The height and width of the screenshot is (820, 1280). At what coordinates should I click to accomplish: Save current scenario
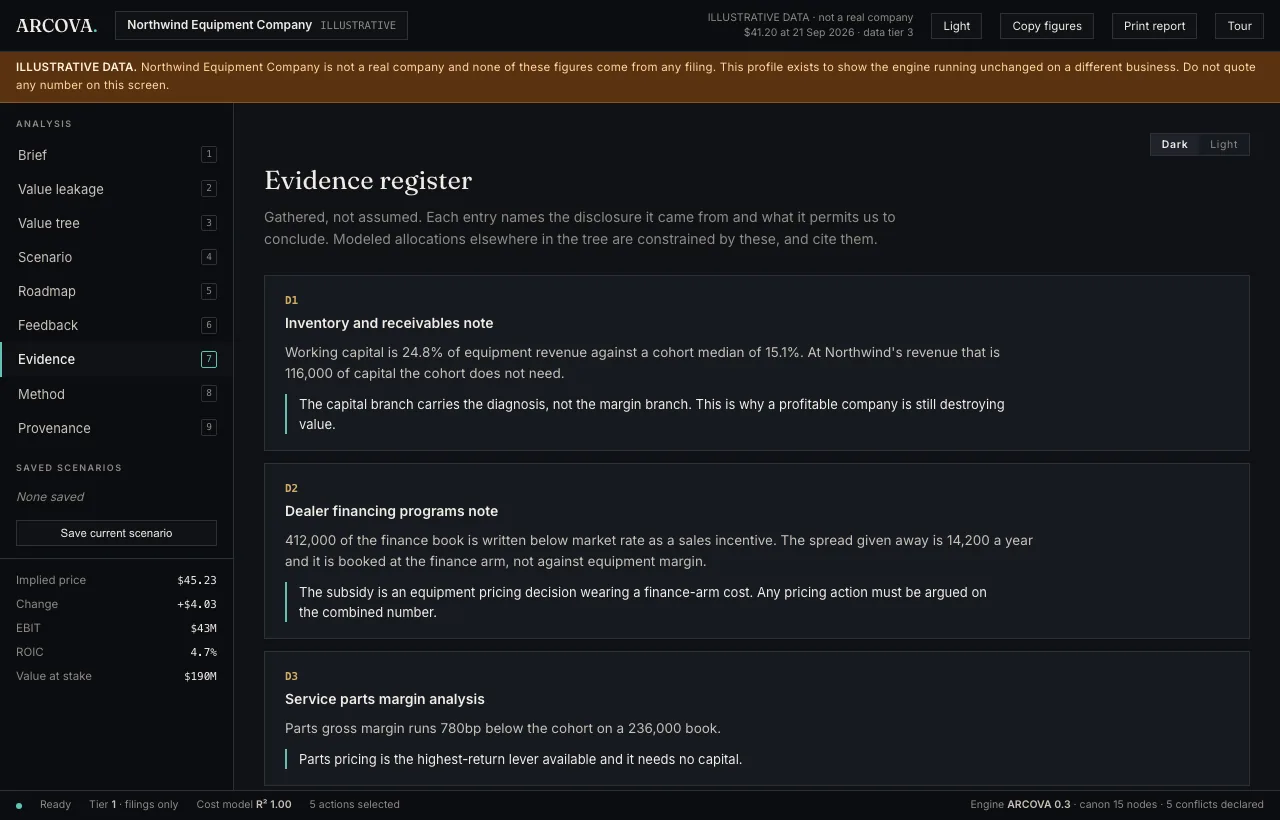pyautogui.click(x=116, y=533)
